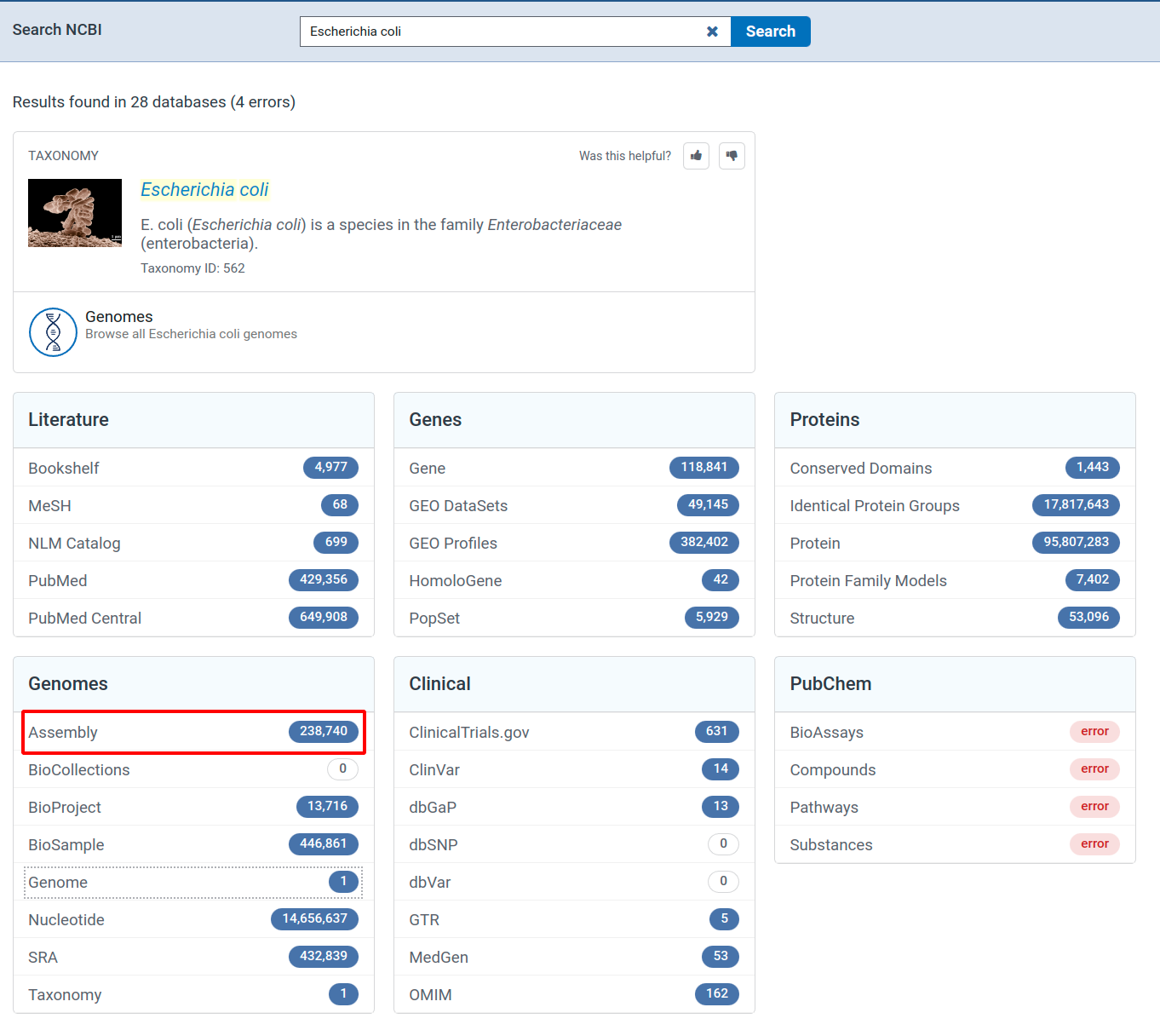Open ClinicalTrials.gov results

click(x=574, y=732)
